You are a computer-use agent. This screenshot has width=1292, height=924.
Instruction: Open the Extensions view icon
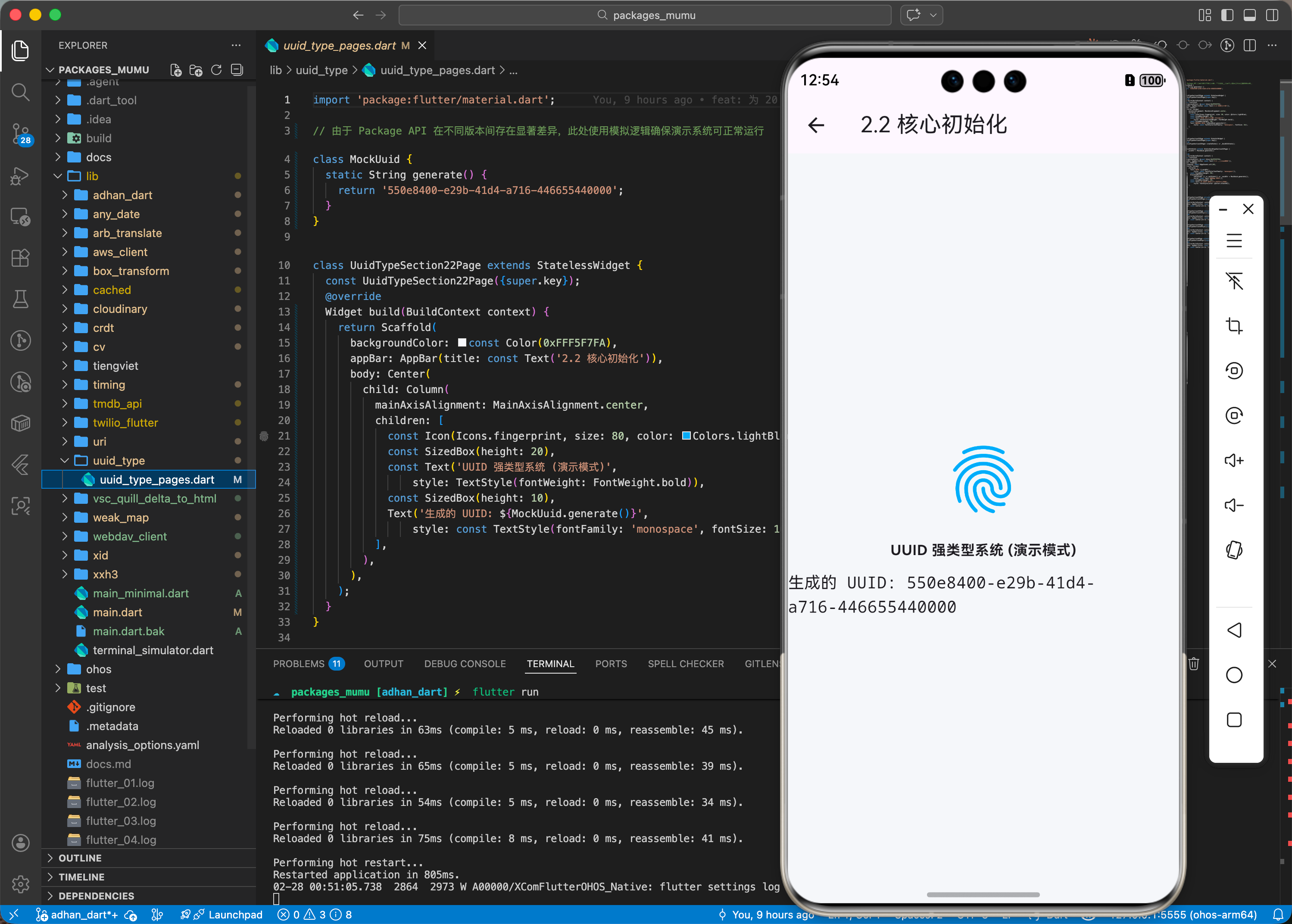coord(21,258)
